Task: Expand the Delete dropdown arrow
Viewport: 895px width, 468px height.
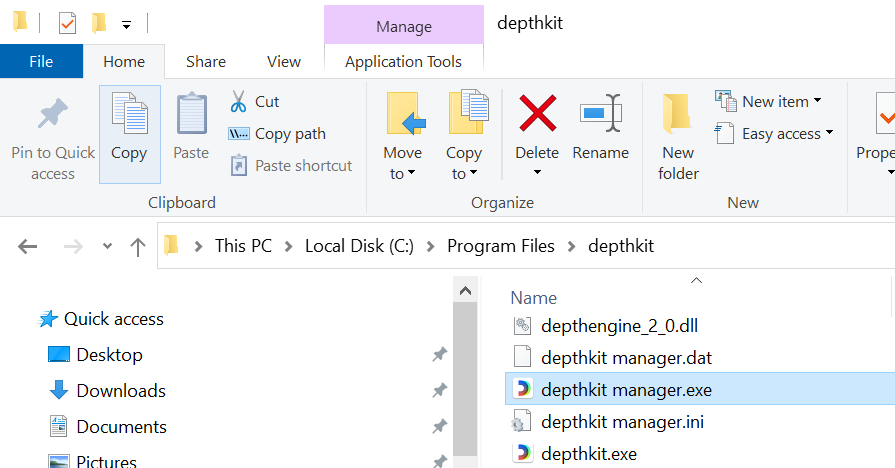Action: tap(537, 172)
